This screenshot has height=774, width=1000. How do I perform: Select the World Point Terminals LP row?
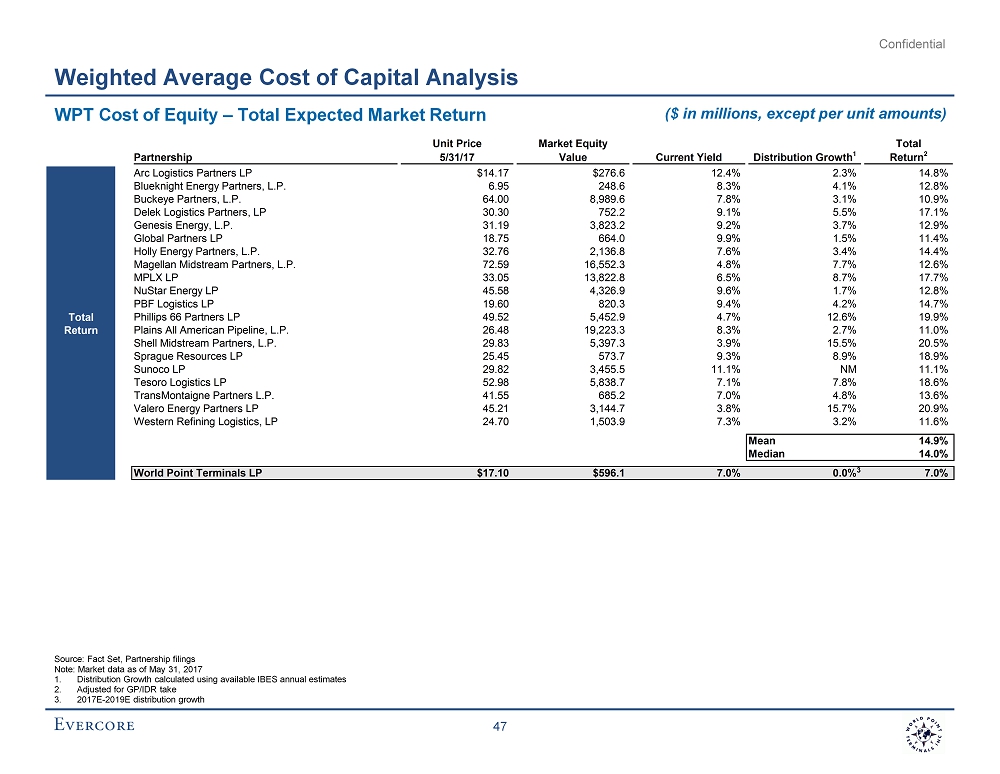[x=198, y=473]
